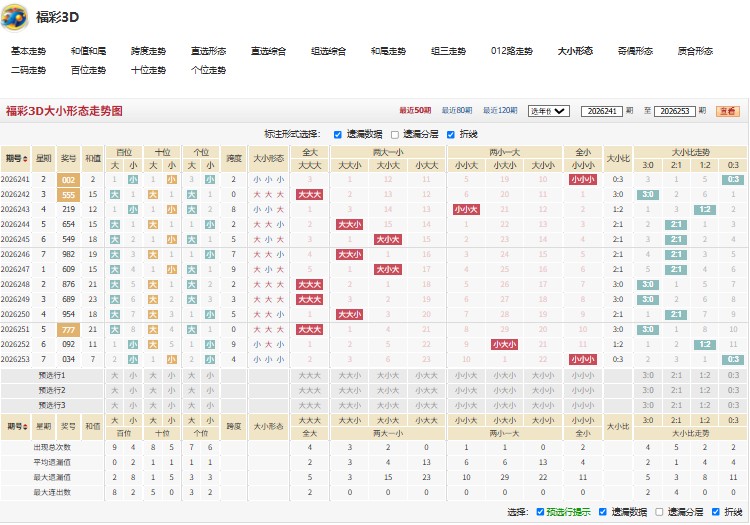Click 1:2 ratio marker in row 2026243
This screenshot has width=750, height=525.
pyautogui.click(x=705, y=209)
